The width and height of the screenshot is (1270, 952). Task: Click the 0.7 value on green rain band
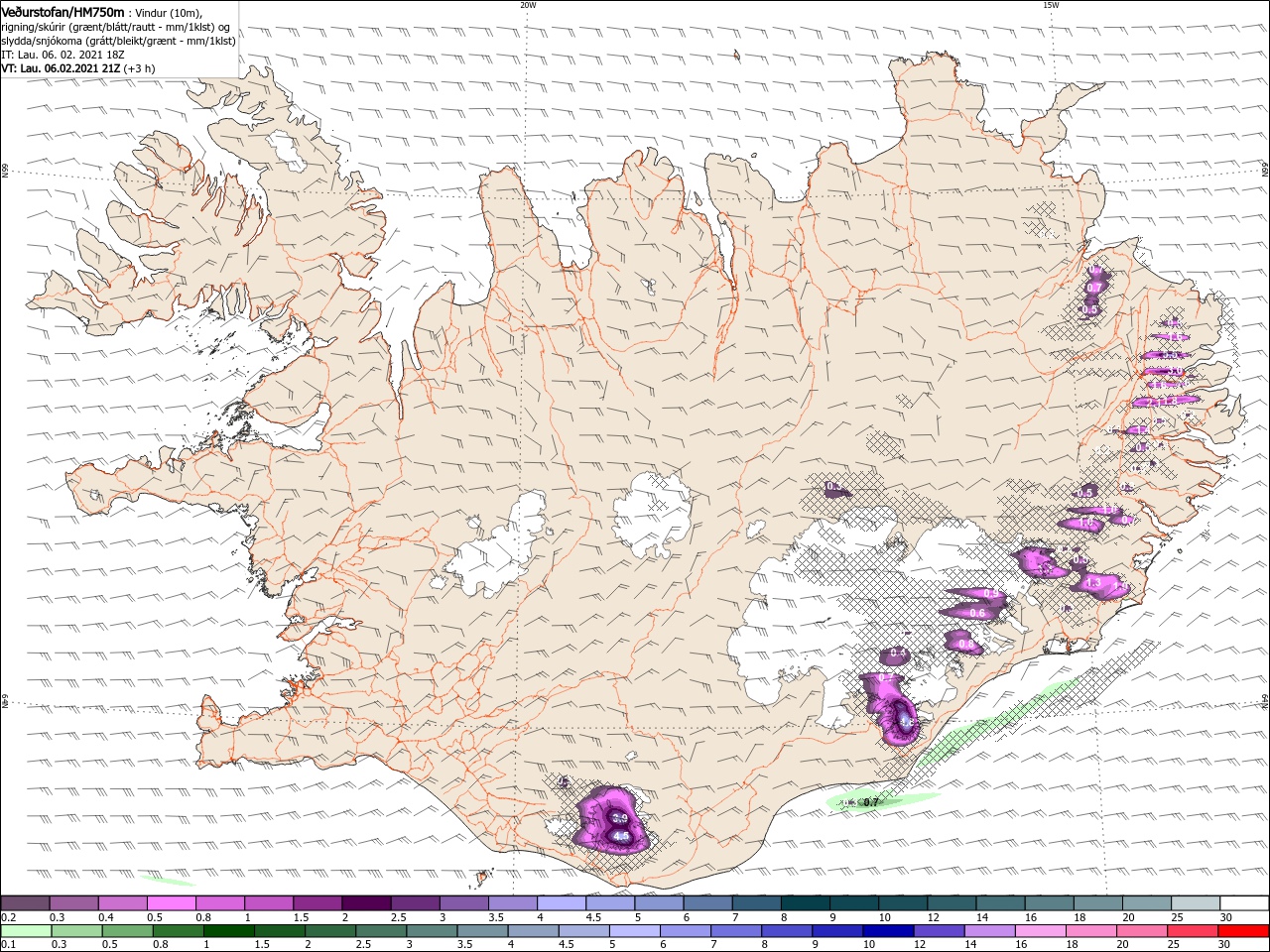[x=871, y=801]
